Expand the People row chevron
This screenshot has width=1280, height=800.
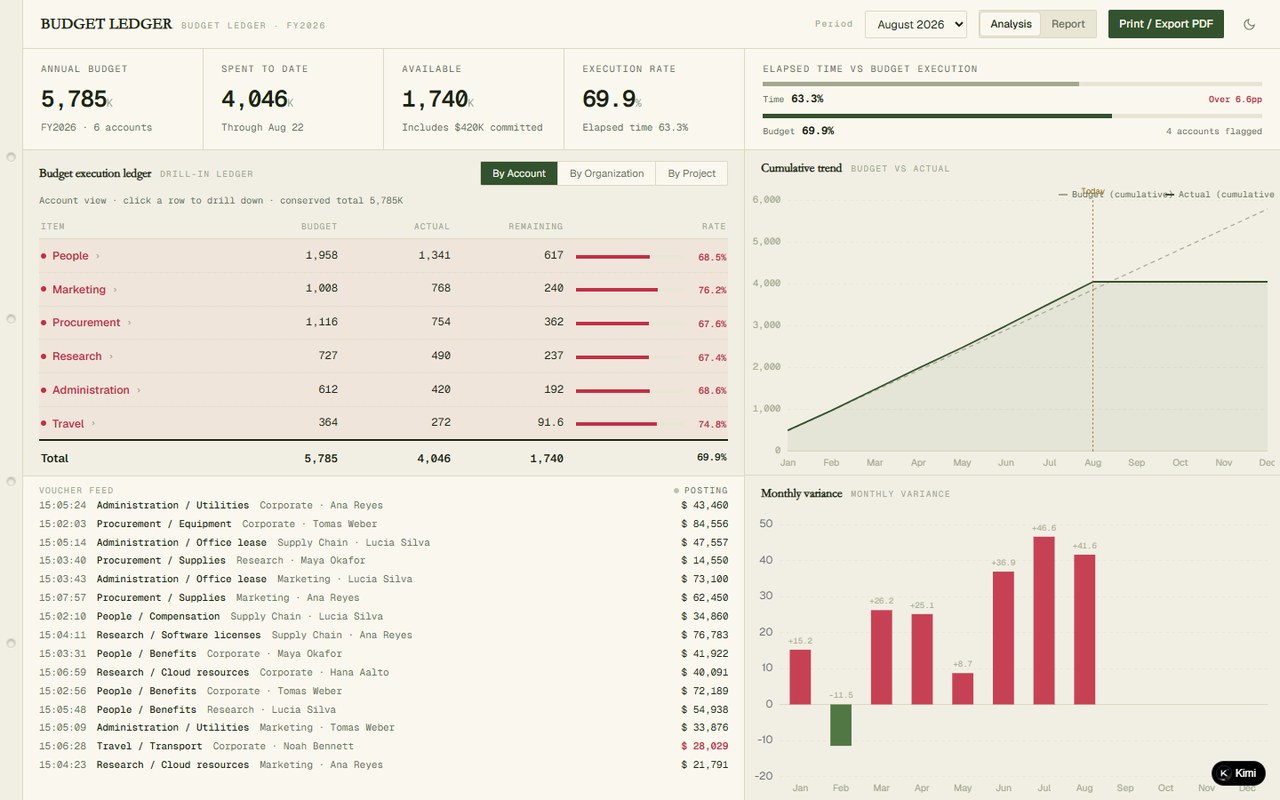[x=97, y=256]
